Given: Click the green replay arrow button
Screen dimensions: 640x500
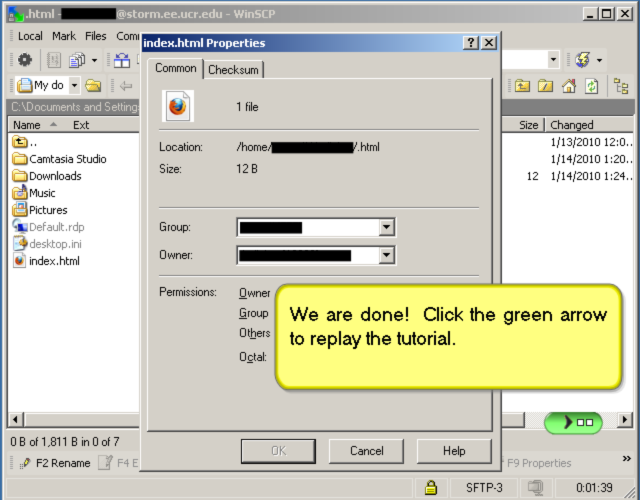Looking at the screenshot, I should pyautogui.click(x=573, y=422).
